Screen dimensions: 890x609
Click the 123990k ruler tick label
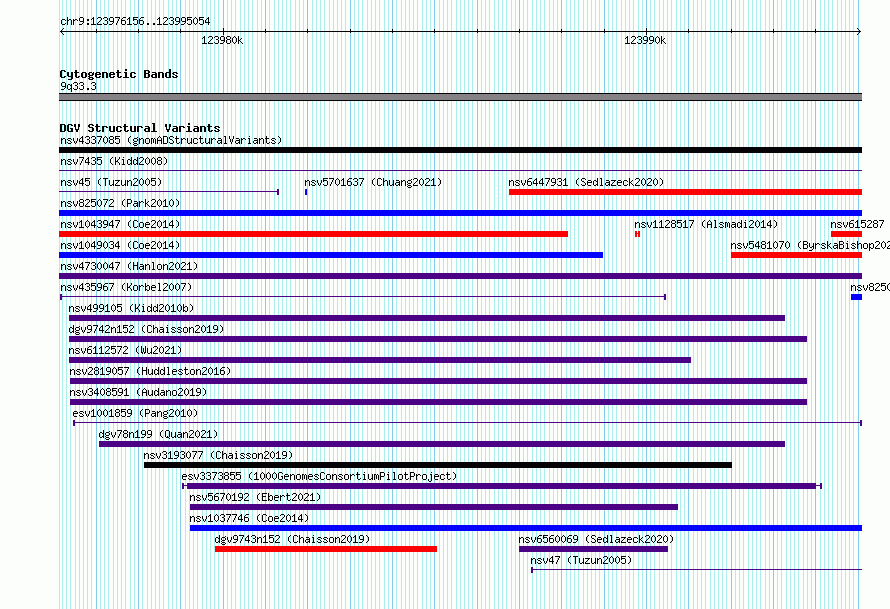point(645,40)
